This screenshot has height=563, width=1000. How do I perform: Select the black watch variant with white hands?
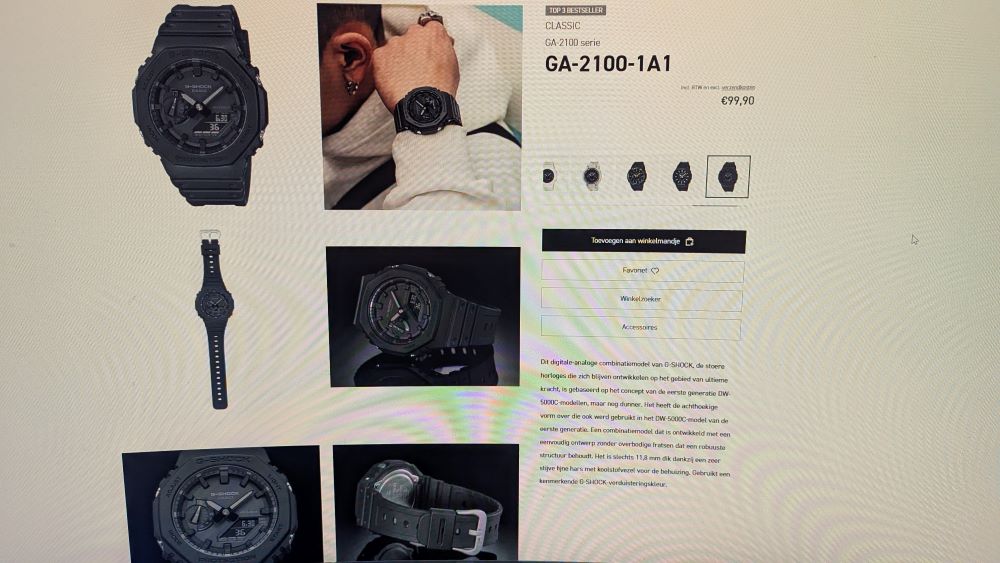(682, 176)
